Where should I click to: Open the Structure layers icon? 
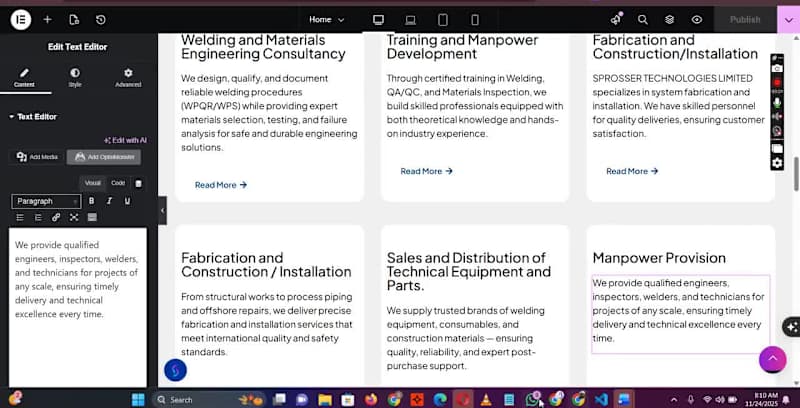(669, 20)
